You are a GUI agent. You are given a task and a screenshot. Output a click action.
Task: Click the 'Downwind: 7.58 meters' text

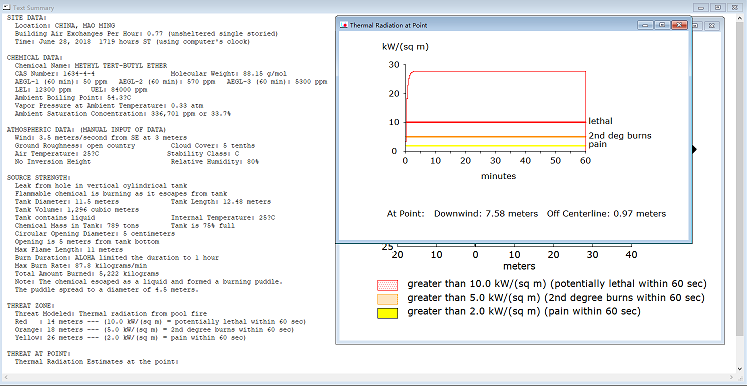(485, 213)
